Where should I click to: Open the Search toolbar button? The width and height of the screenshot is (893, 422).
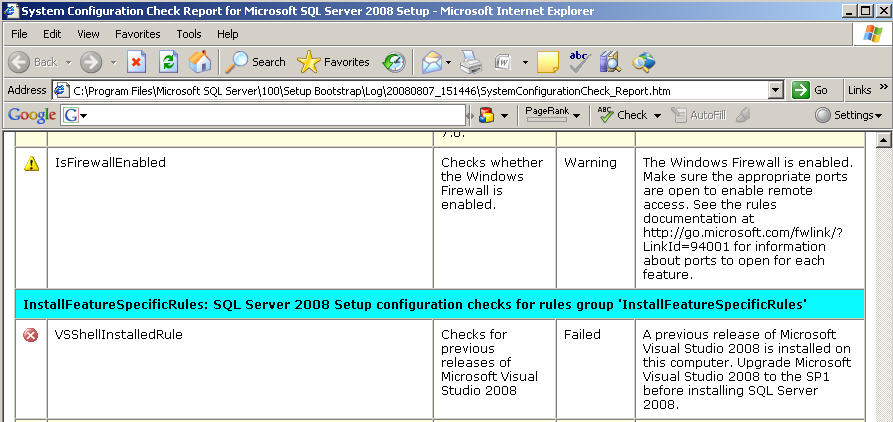coord(255,62)
